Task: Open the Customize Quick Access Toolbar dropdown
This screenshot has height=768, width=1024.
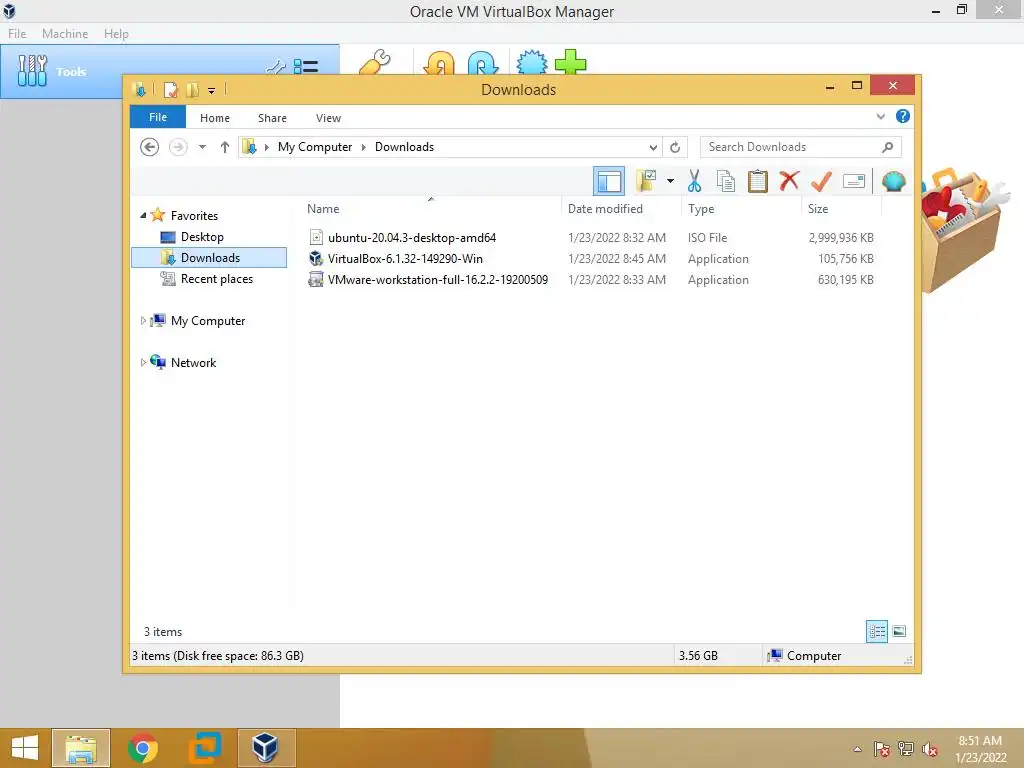Action: click(212, 91)
